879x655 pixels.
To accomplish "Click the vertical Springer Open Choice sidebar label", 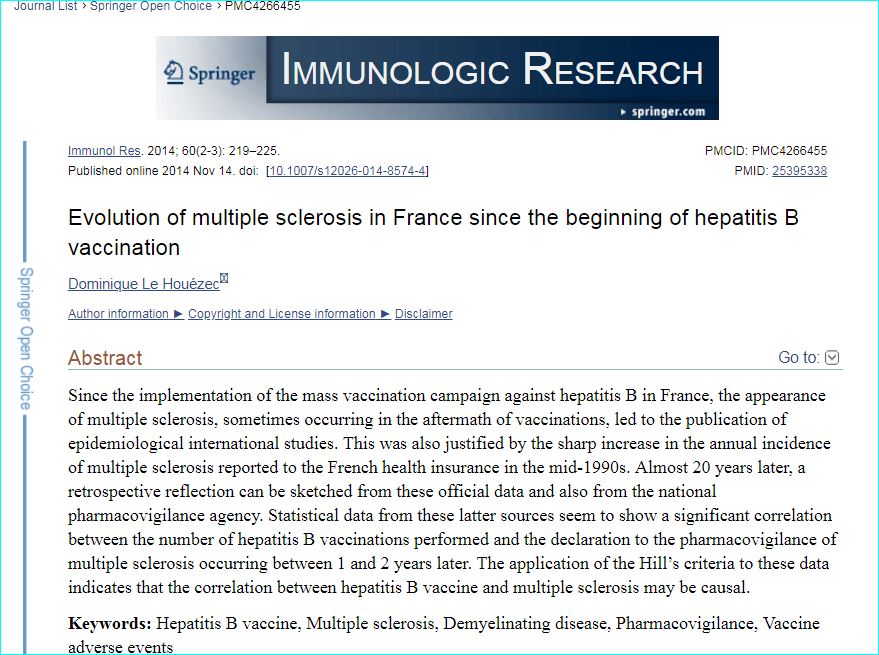I will coord(26,338).
